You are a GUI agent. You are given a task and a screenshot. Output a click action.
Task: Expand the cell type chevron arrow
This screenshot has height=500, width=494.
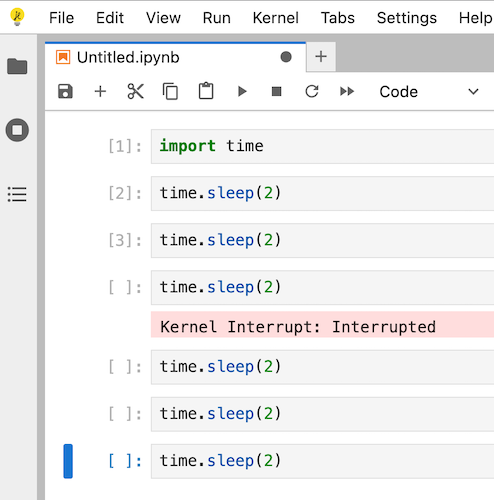(473, 92)
